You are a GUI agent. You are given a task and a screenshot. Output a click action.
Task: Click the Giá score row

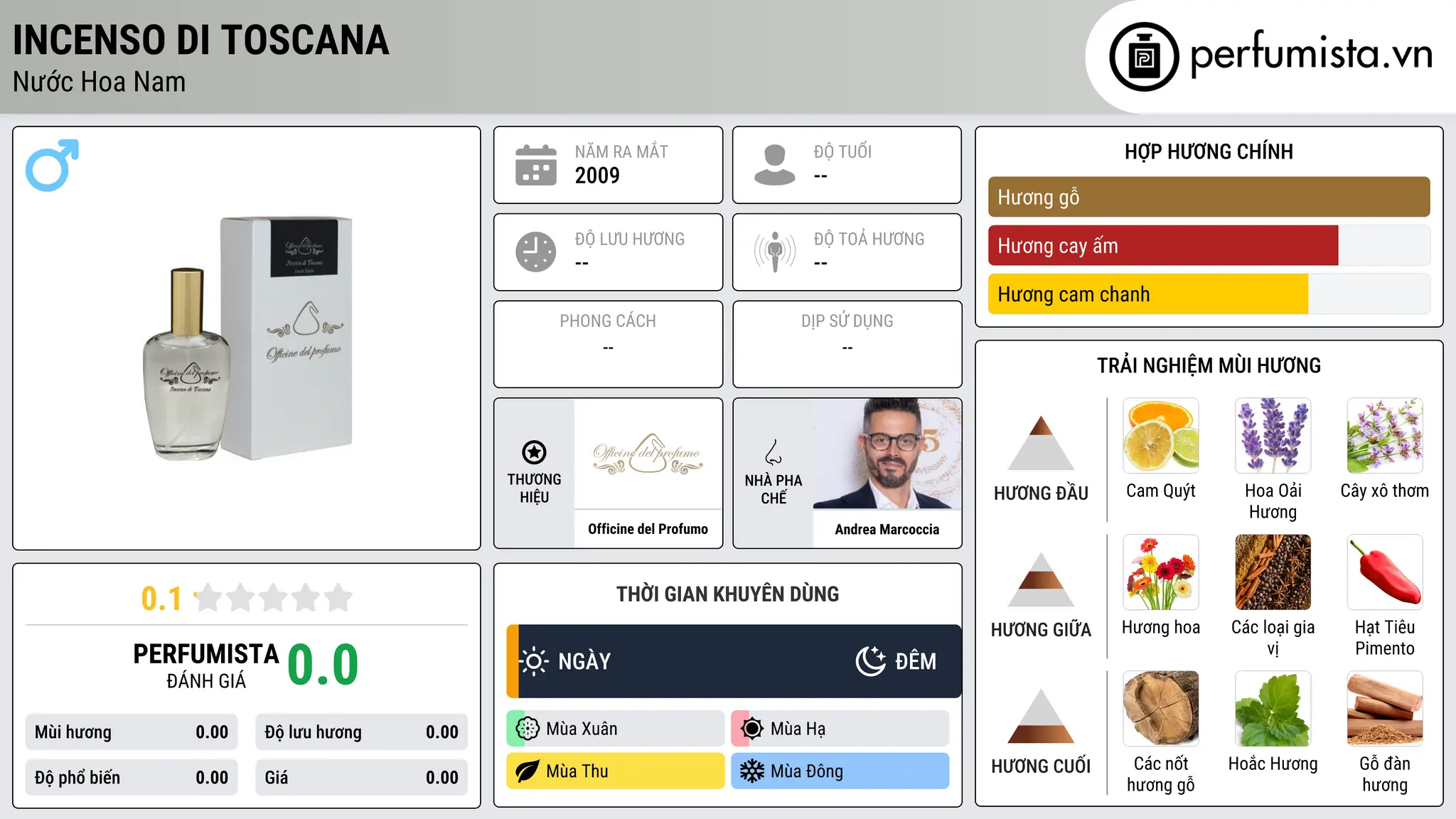(361, 778)
